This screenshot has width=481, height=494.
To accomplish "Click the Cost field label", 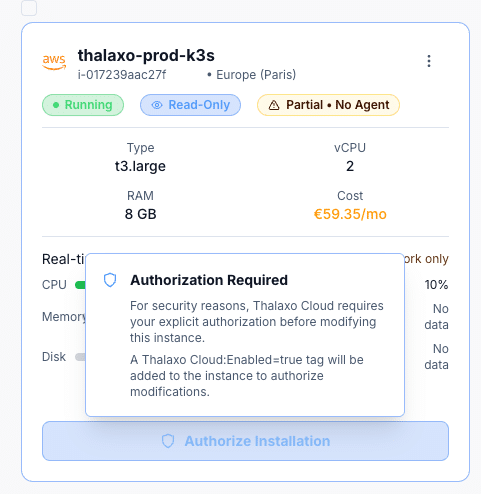I will coord(350,196).
